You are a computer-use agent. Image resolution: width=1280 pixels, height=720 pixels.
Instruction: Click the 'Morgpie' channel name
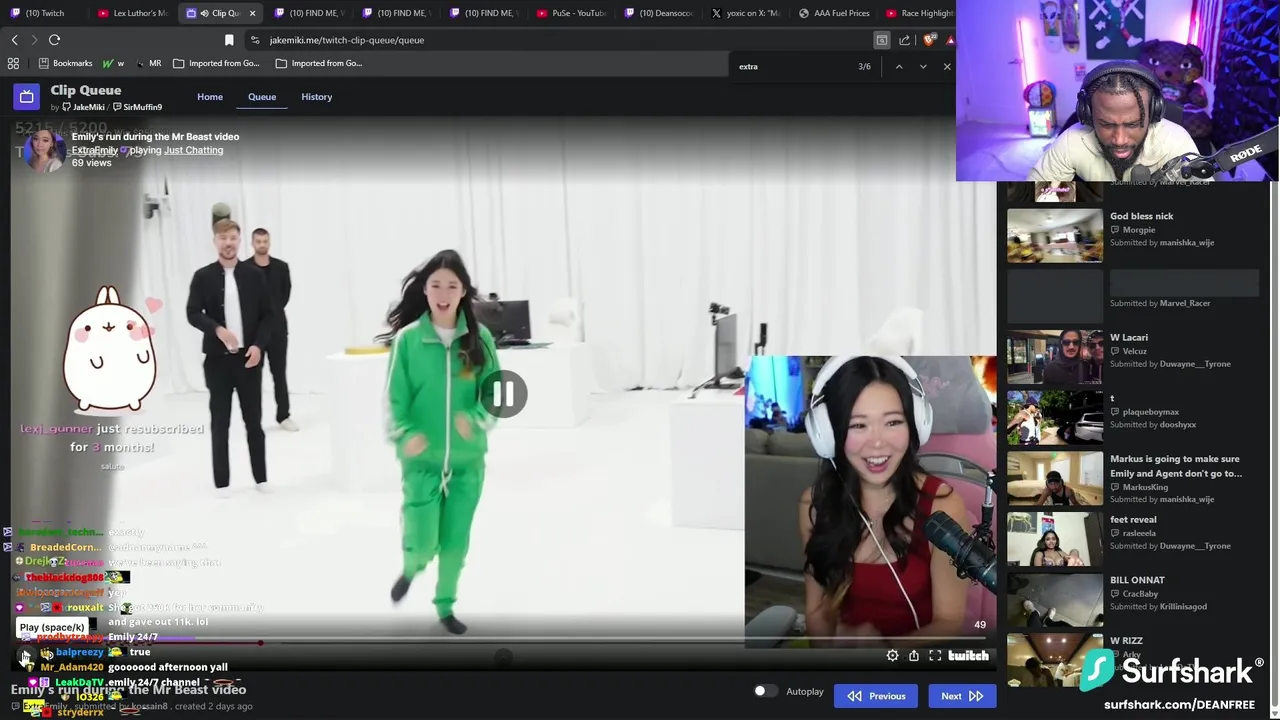(1139, 230)
